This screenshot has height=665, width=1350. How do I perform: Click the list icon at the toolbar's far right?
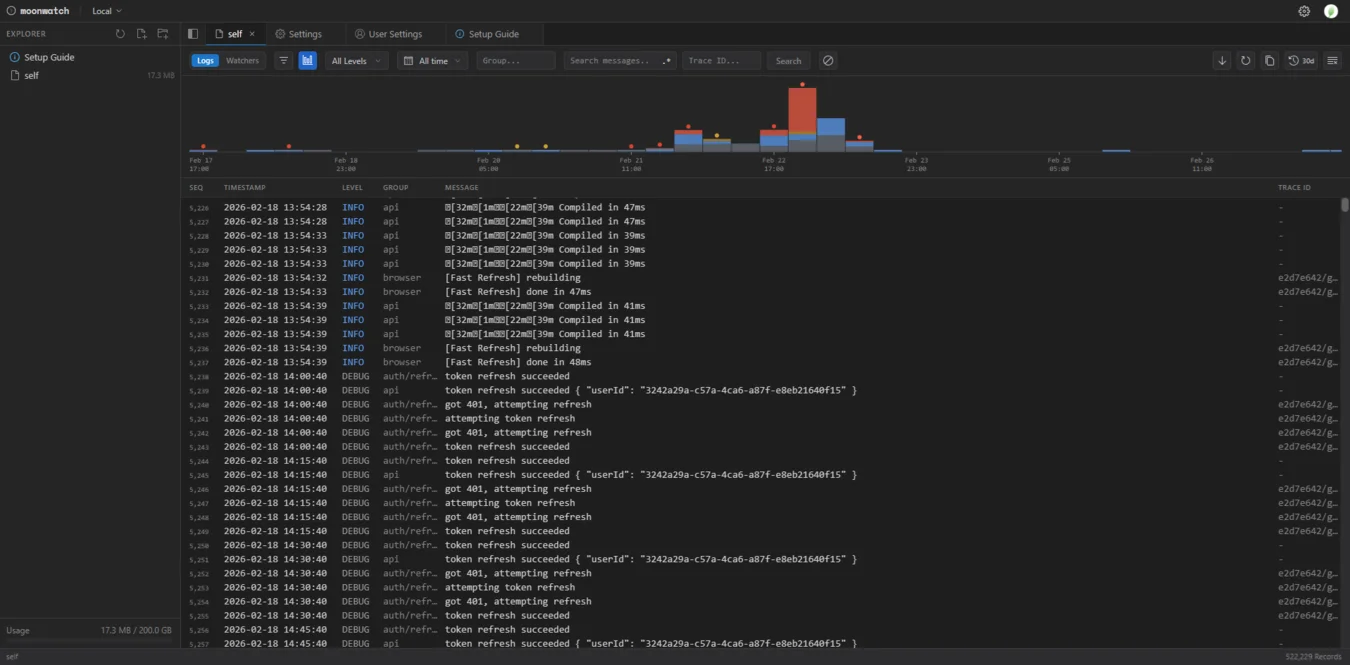click(1331, 60)
